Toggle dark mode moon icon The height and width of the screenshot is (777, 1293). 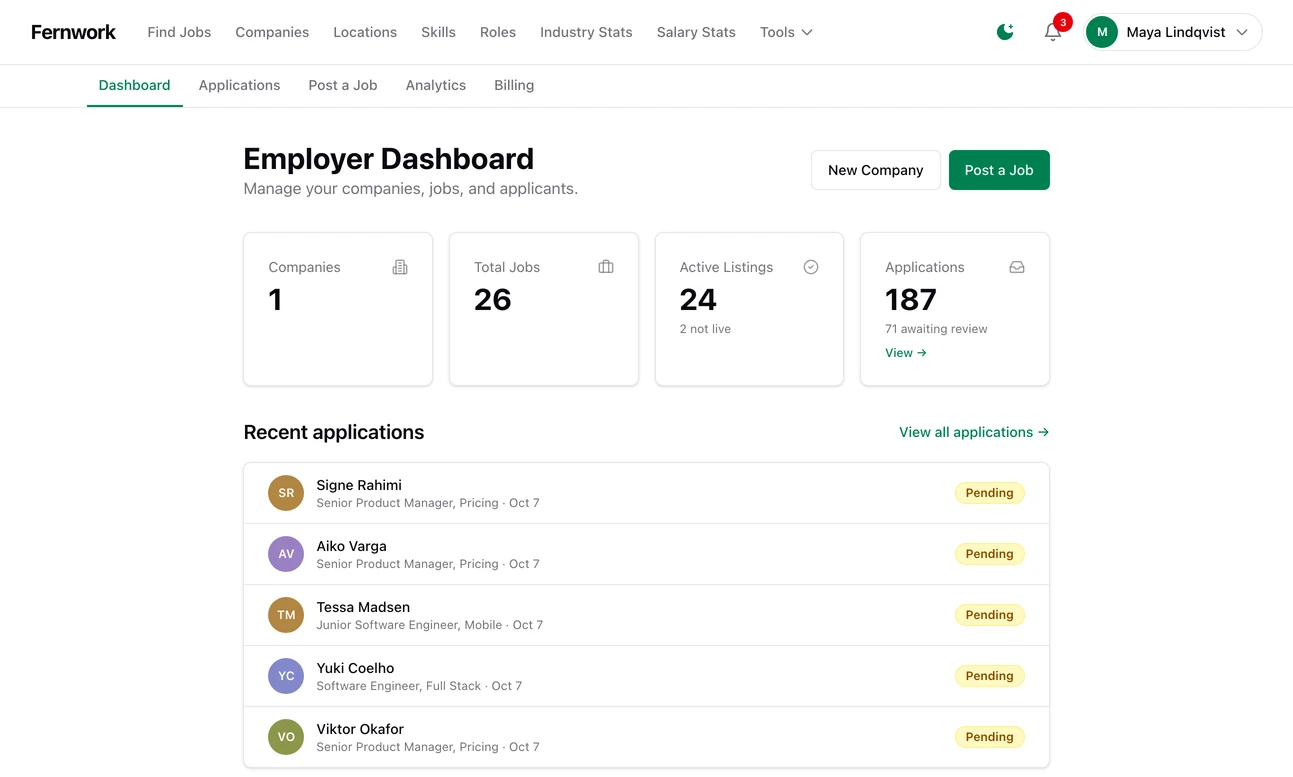click(x=1005, y=32)
